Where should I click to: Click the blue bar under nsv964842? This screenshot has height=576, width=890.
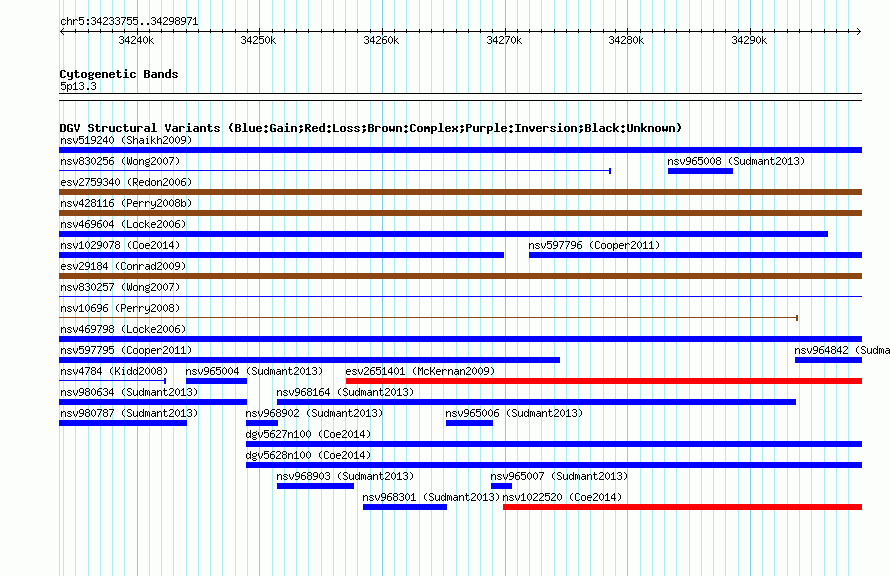coord(828,360)
